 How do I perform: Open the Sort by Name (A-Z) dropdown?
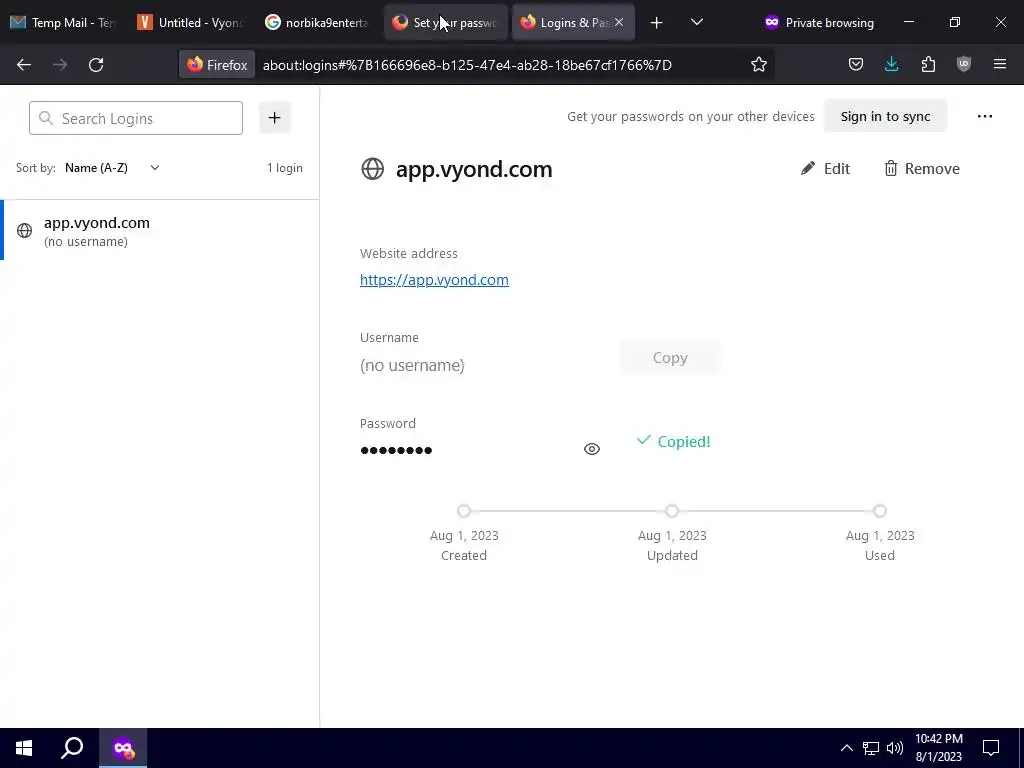tap(112, 168)
